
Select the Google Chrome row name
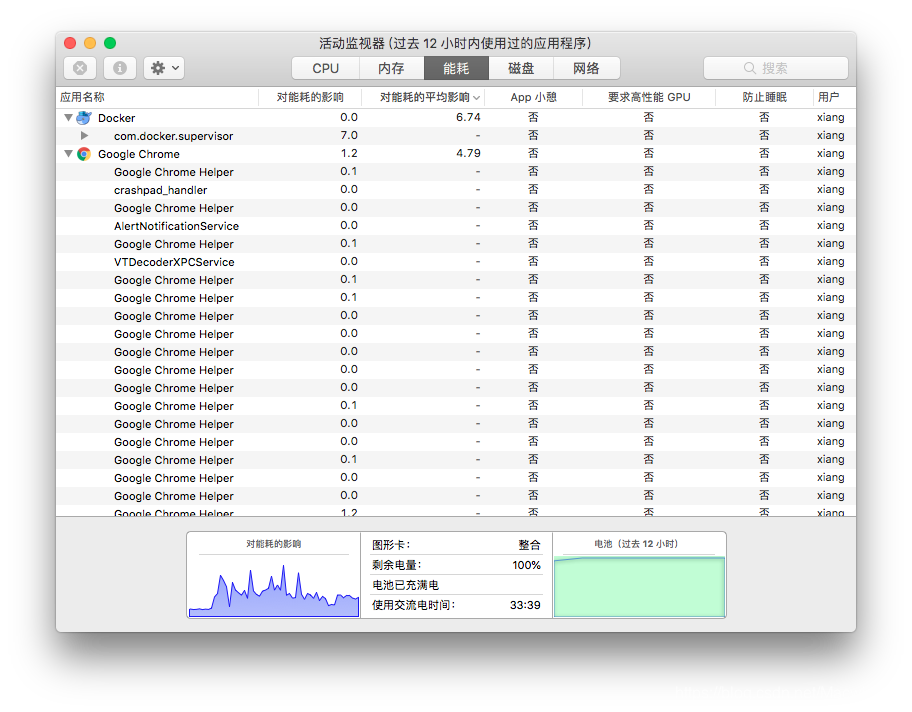click(138, 154)
